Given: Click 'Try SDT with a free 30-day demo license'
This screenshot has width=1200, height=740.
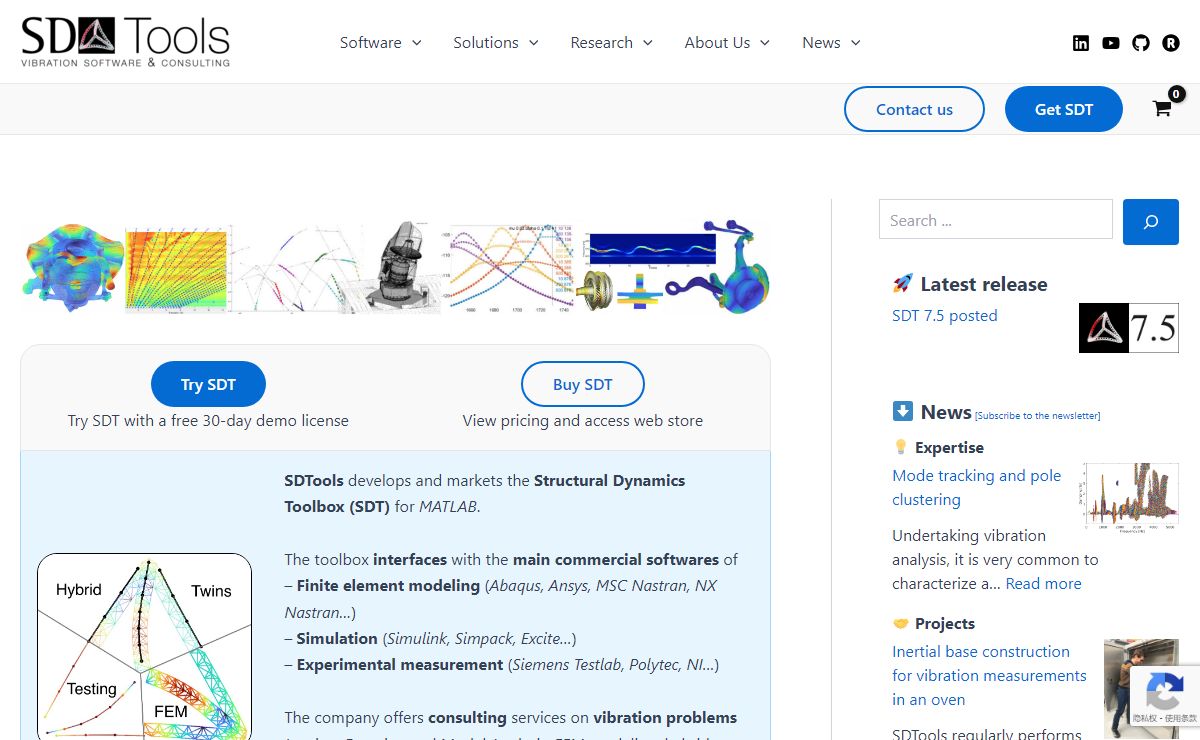Looking at the screenshot, I should click(208, 421).
